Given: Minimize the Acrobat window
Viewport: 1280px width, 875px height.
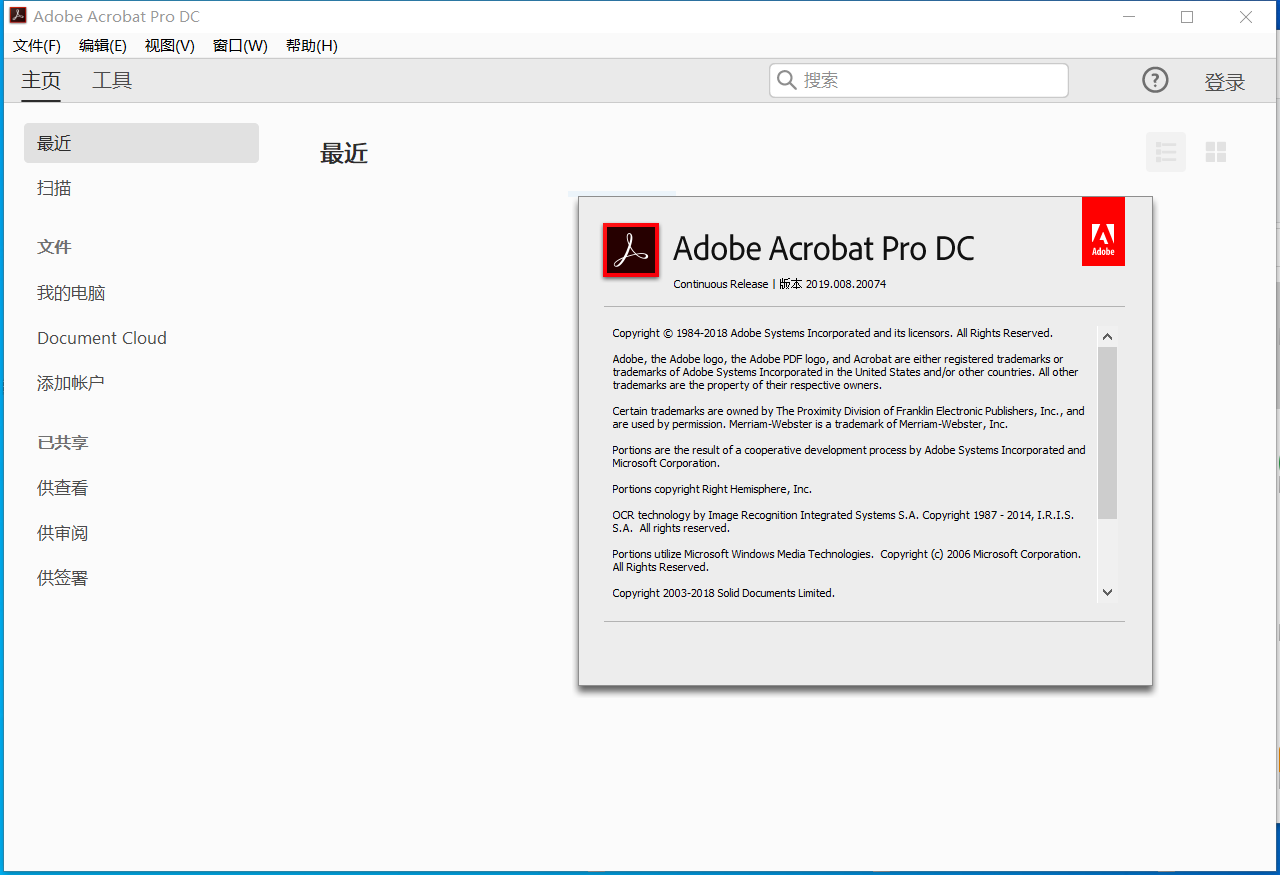Looking at the screenshot, I should 1128,17.
